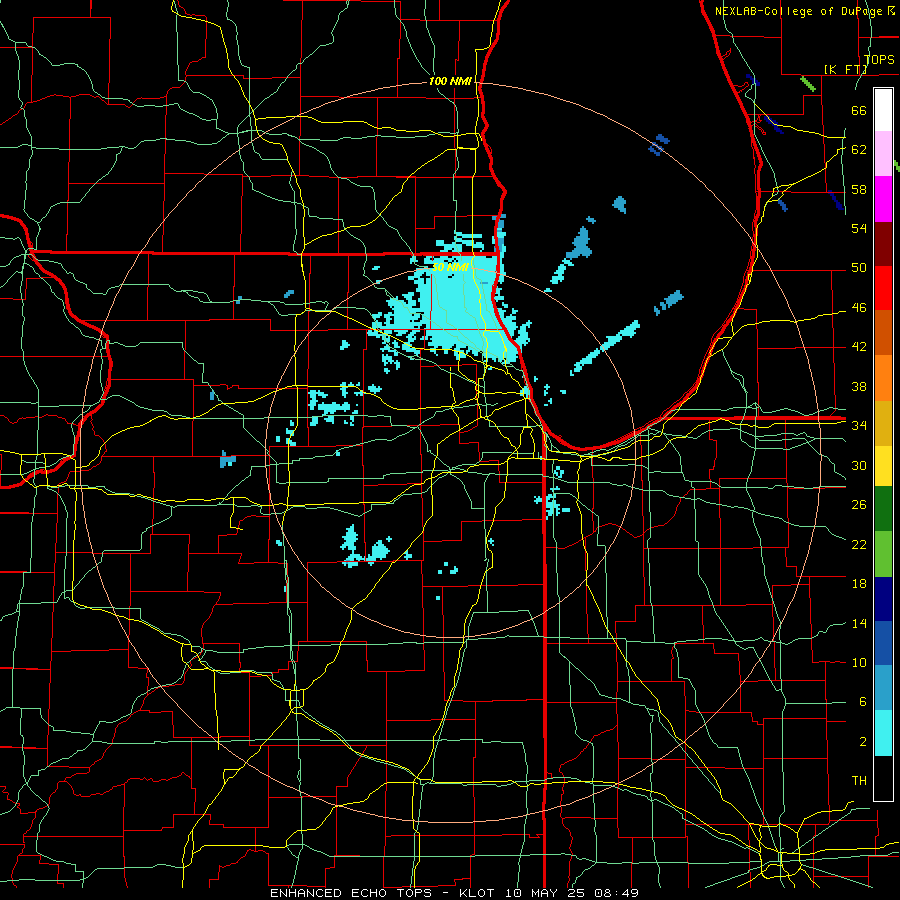This screenshot has width=900, height=900.
Task: Select the '100 NMI' range ring label
Action: tap(450, 82)
